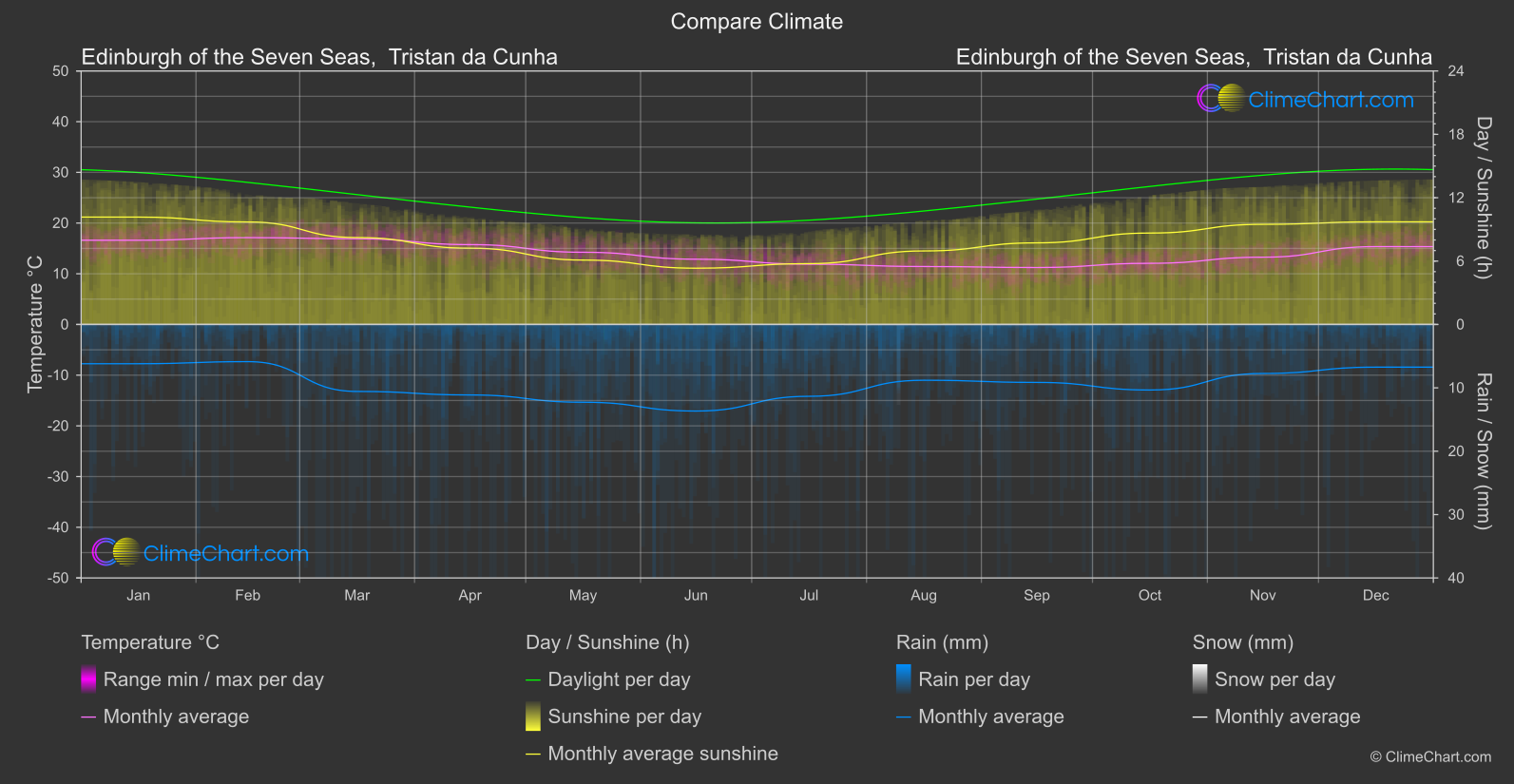Click the ClimeChart.com logo icon top right
Screen dimensions: 1514x784
tap(1220, 98)
